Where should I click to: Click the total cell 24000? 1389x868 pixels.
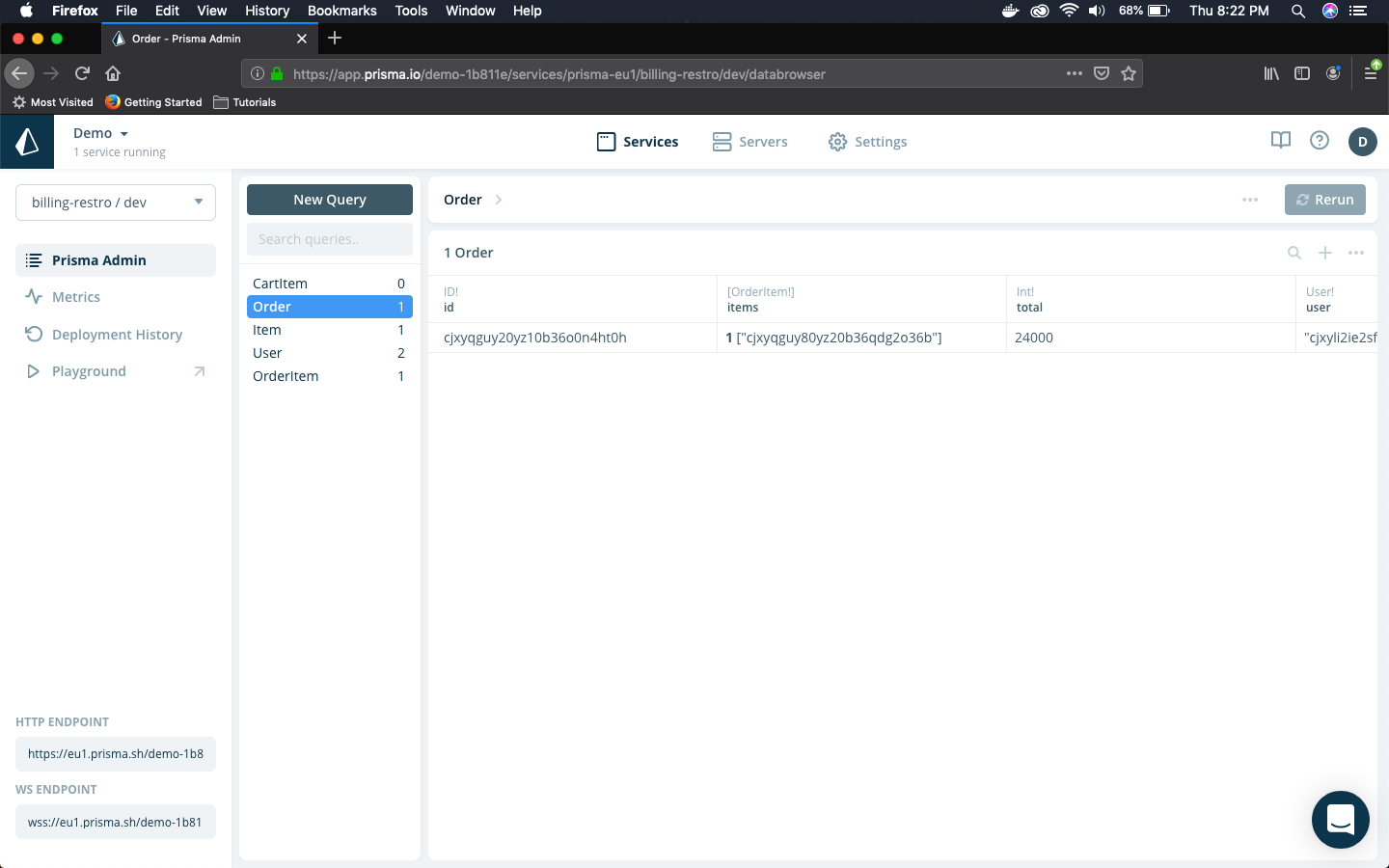[1152, 338]
